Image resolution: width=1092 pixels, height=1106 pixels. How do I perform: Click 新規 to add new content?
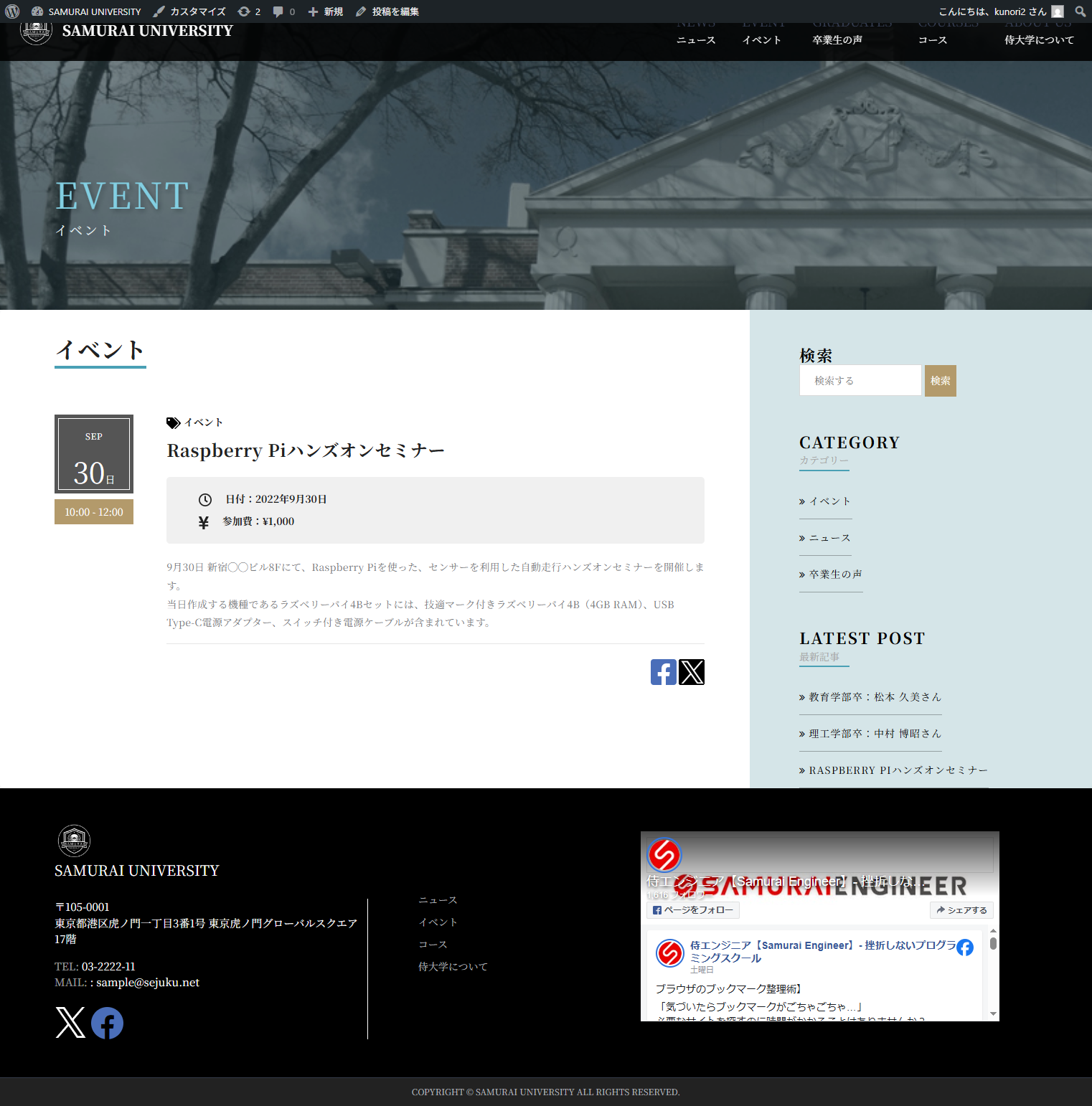326,11
